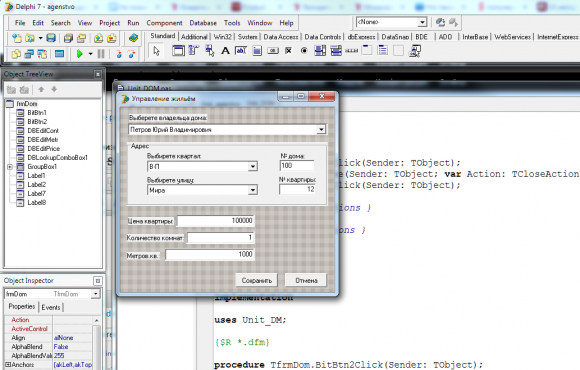
Task: Select the RadioButton component in the palette
Action: tap(304, 51)
